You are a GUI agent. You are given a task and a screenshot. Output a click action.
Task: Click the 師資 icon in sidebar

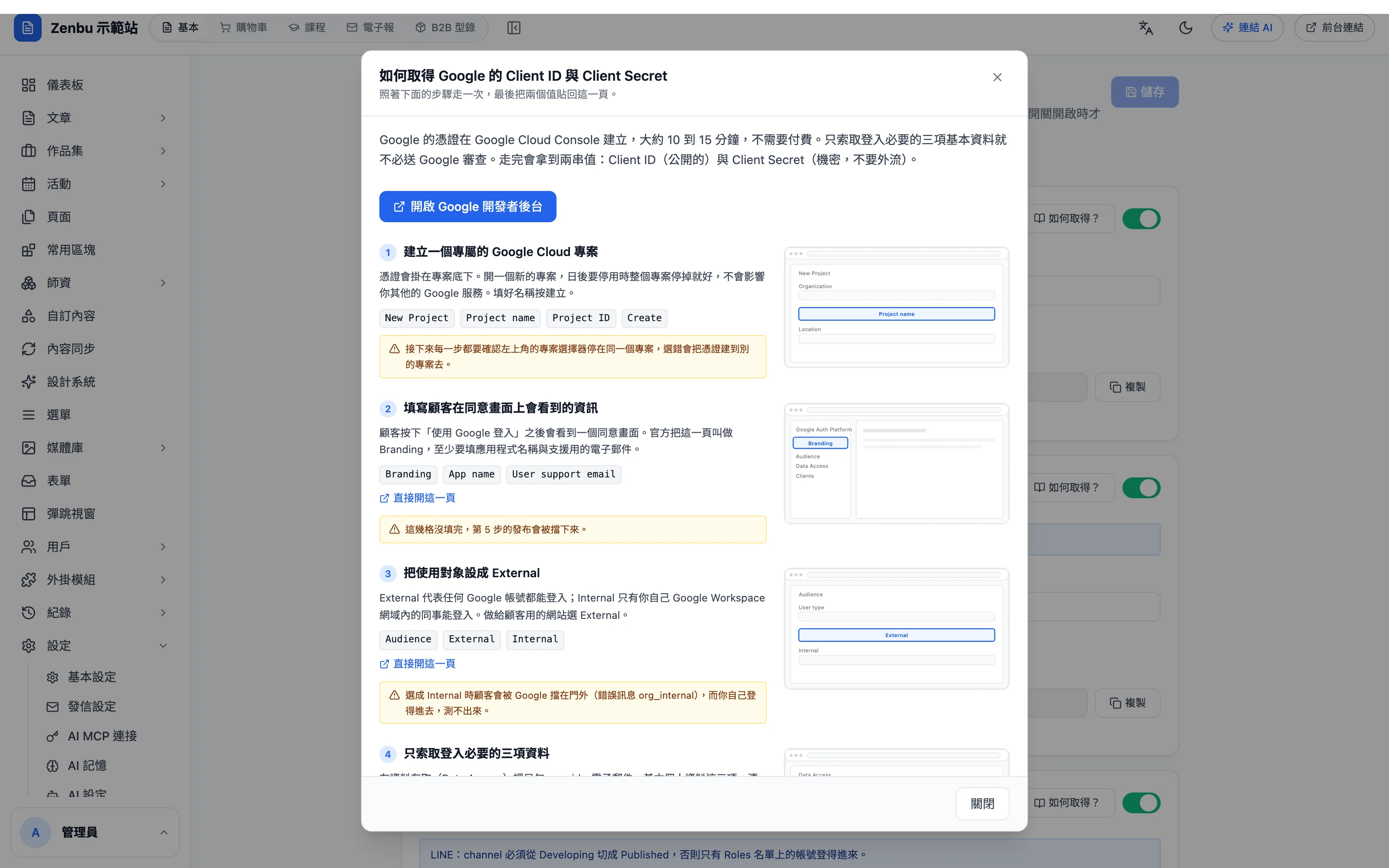click(29, 283)
